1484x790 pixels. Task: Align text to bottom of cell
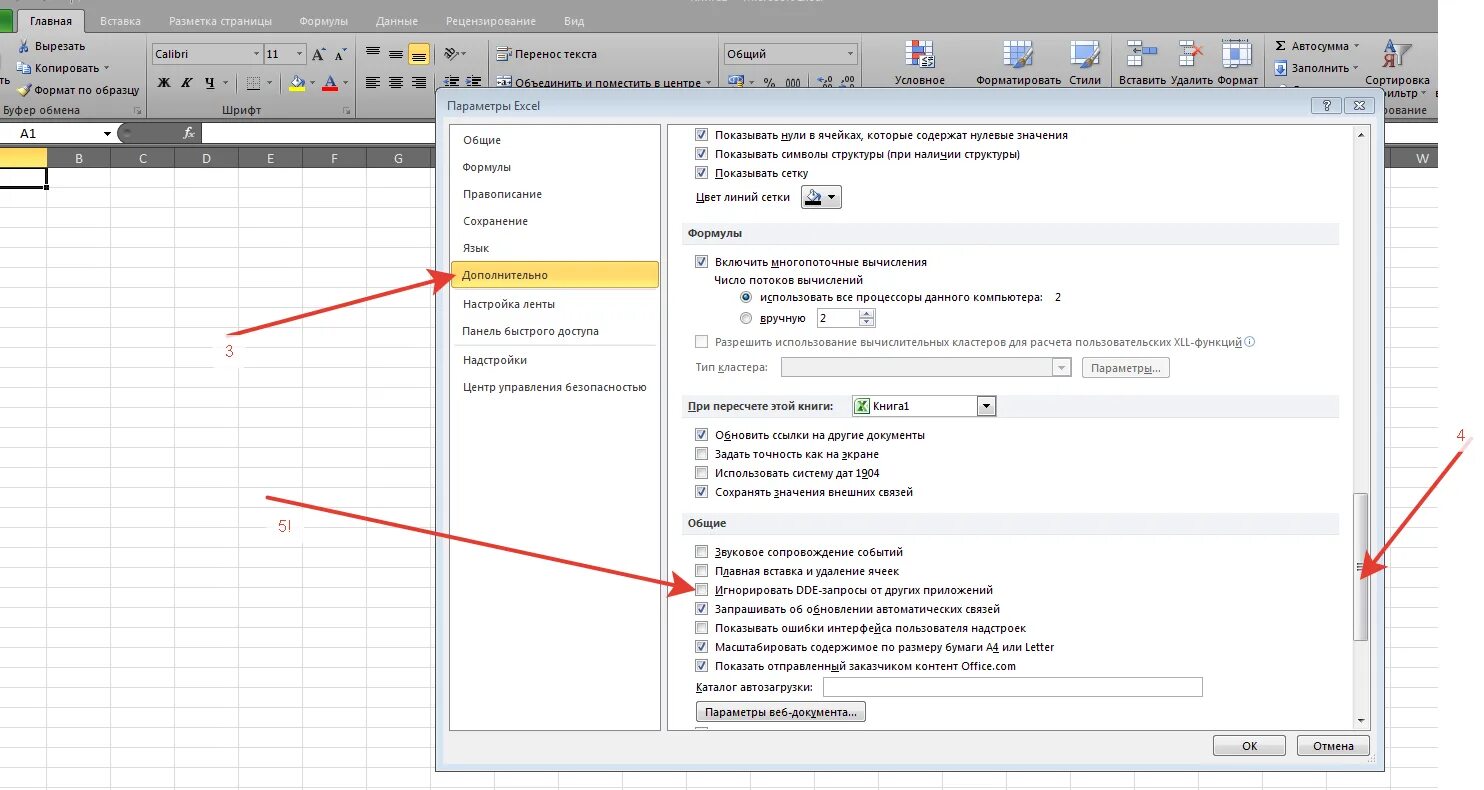click(x=419, y=54)
